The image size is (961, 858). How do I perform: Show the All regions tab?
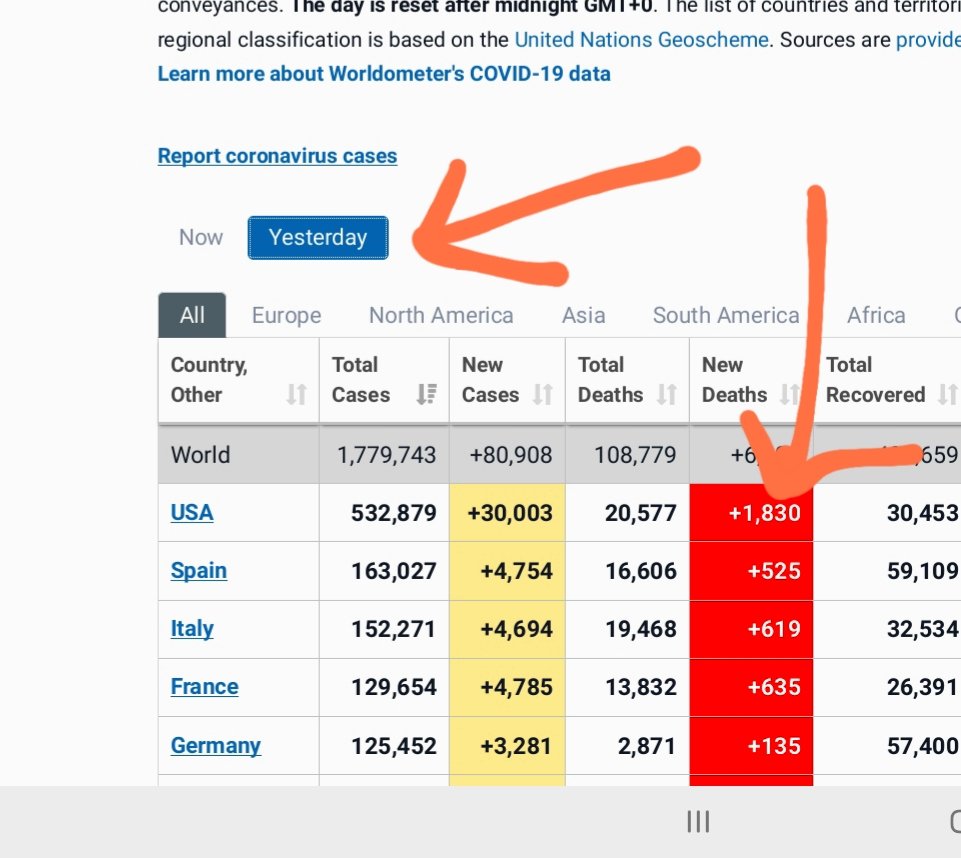click(x=192, y=316)
